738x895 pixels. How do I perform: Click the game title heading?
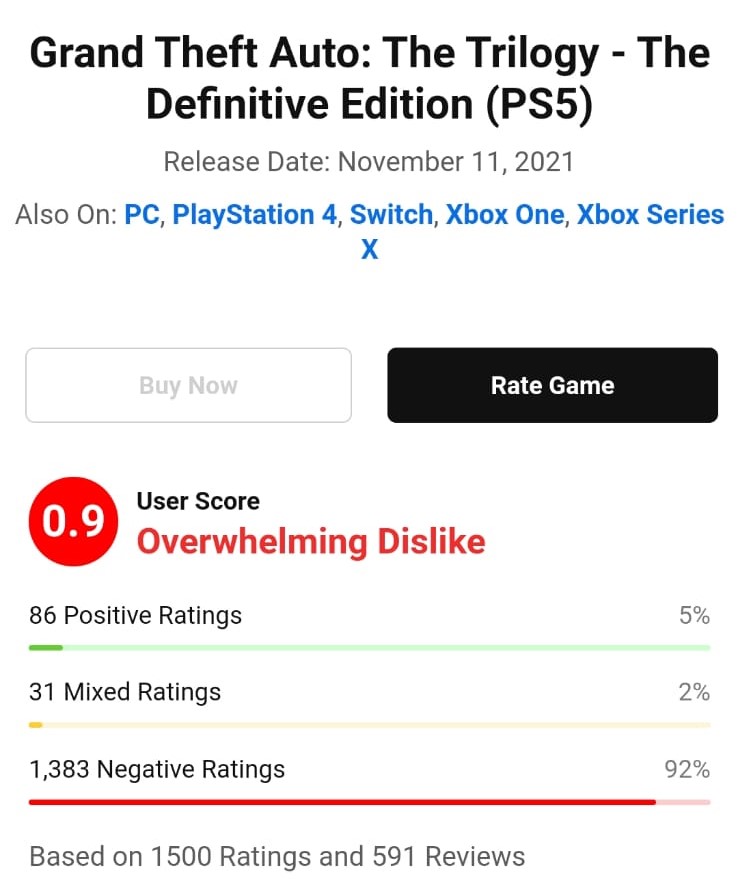click(369, 78)
